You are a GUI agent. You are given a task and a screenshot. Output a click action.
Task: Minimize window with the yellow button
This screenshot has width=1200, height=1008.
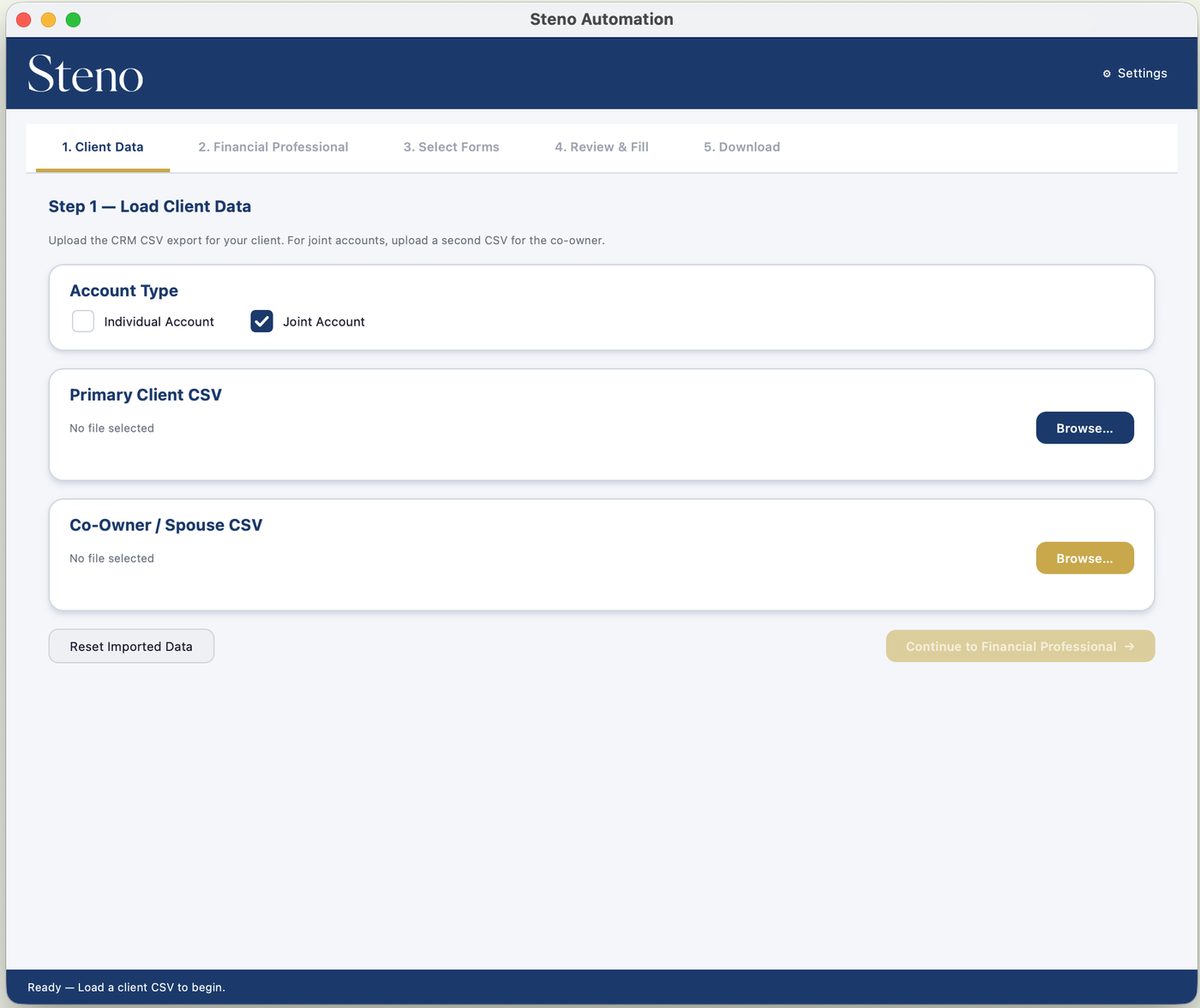point(48,20)
